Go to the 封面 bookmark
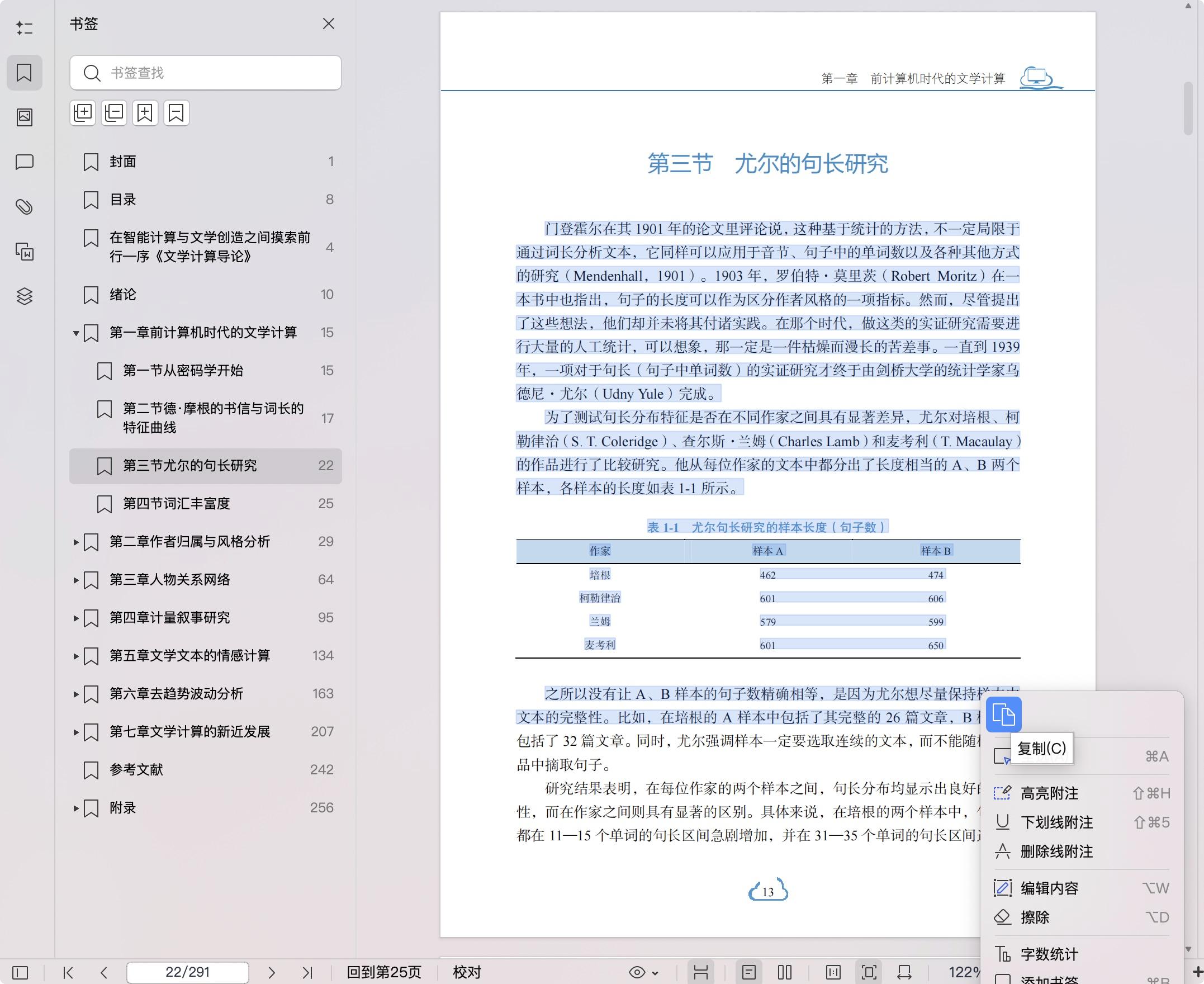The height and width of the screenshot is (984, 1204). coord(206,162)
